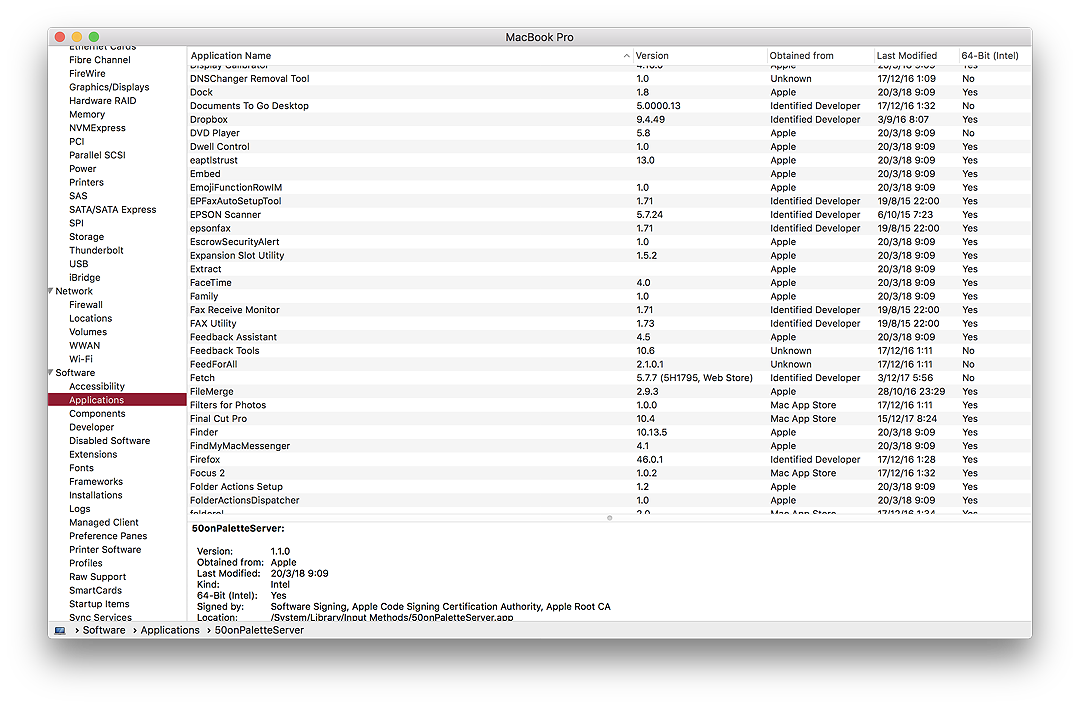This screenshot has height=707, width=1080.
Task: Select the highlighted Applications item
Action: coord(117,400)
